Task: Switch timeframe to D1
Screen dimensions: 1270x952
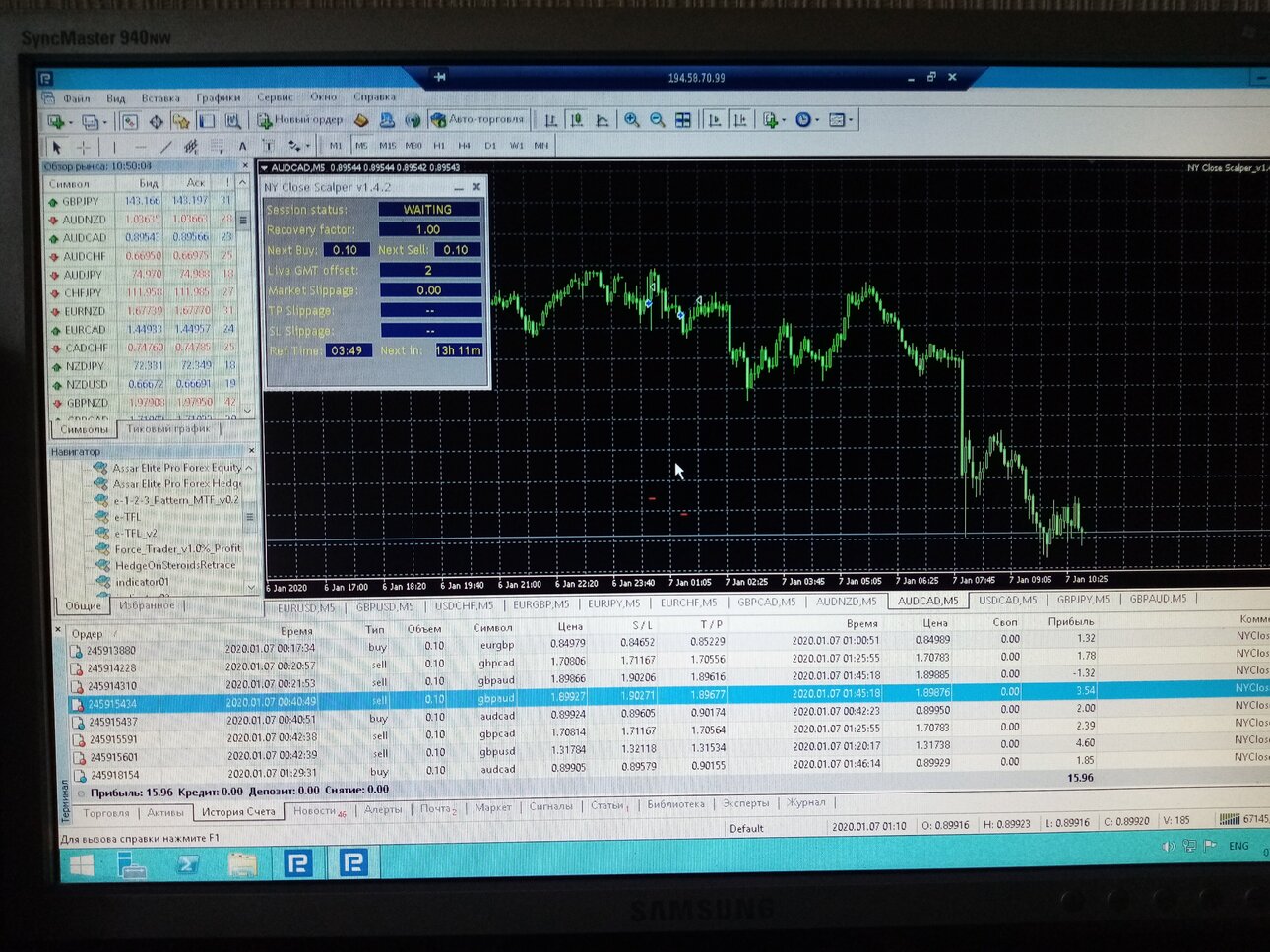Action: 490,146
